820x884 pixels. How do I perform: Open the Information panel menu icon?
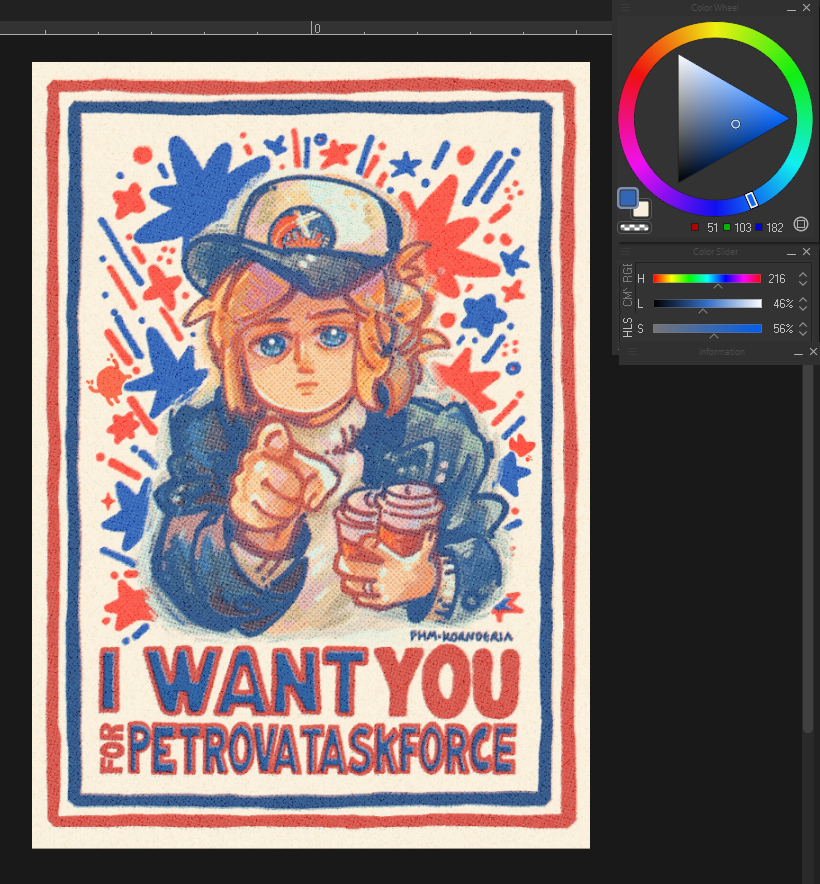(x=632, y=351)
